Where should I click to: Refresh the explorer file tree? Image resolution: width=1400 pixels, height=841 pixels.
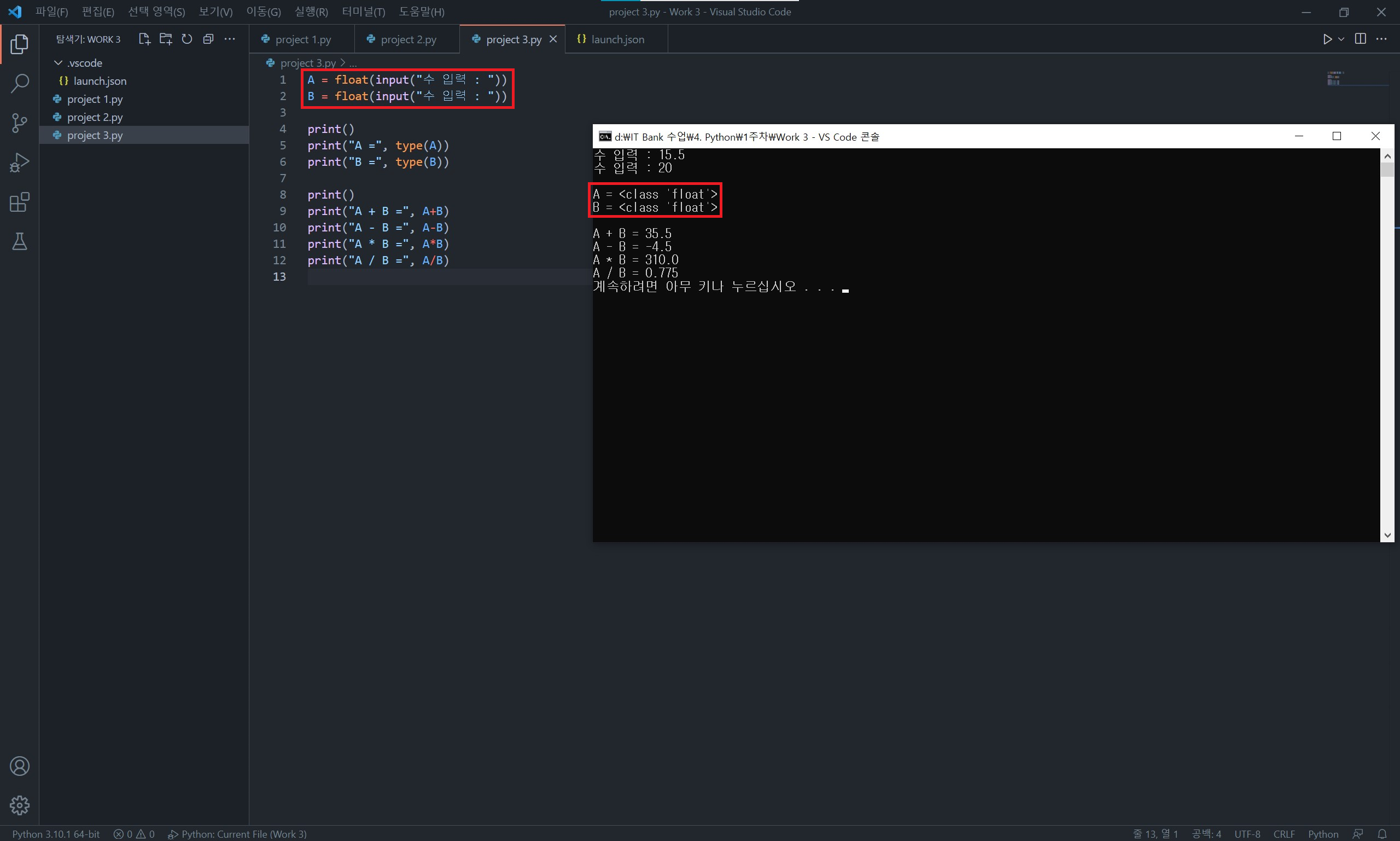pyautogui.click(x=187, y=39)
